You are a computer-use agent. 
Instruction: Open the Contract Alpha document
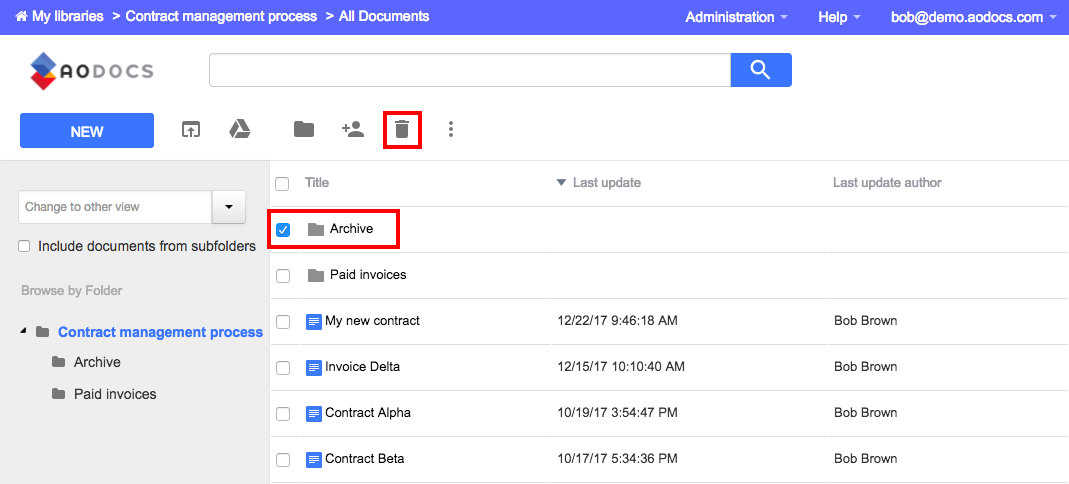(367, 412)
